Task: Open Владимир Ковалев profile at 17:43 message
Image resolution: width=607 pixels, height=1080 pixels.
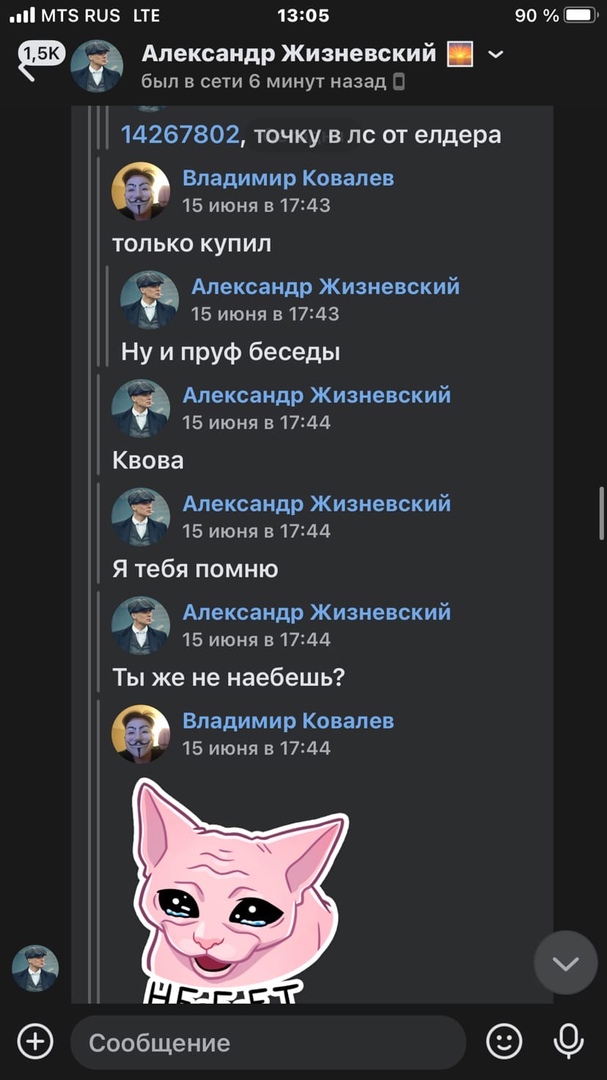Action: point(288,178)
